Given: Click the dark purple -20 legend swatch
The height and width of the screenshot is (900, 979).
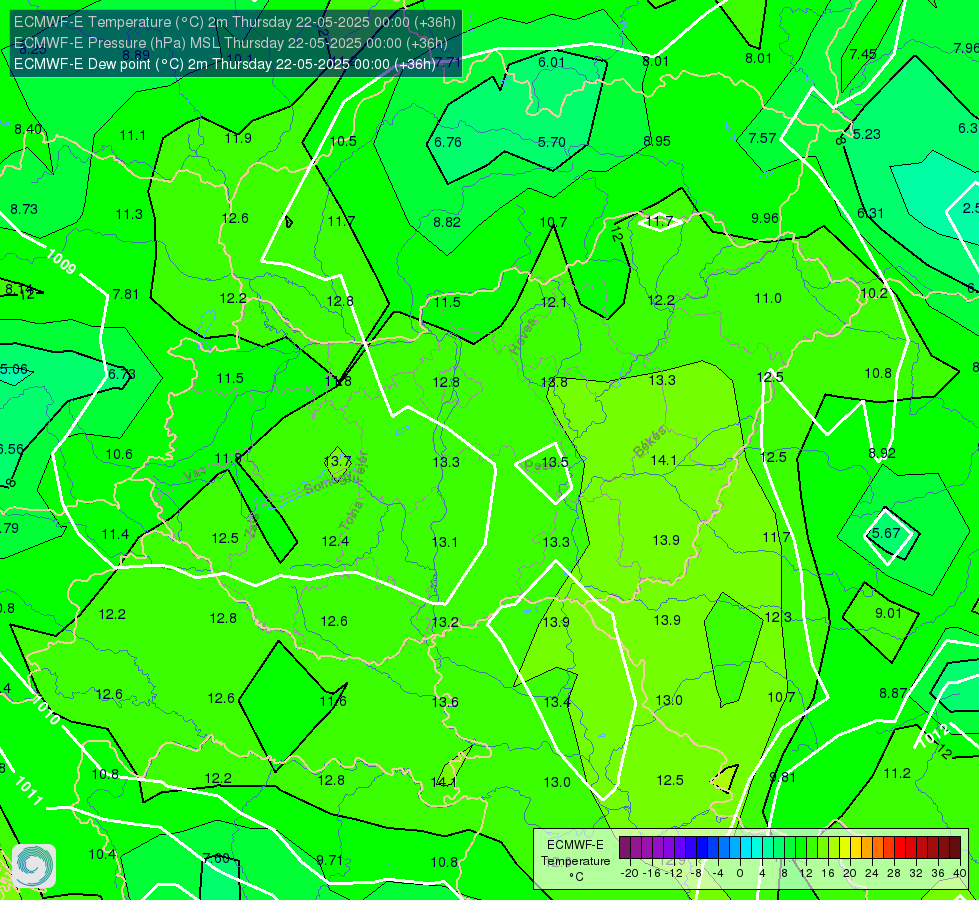Looking at the screenshot, I should [625, 848].
